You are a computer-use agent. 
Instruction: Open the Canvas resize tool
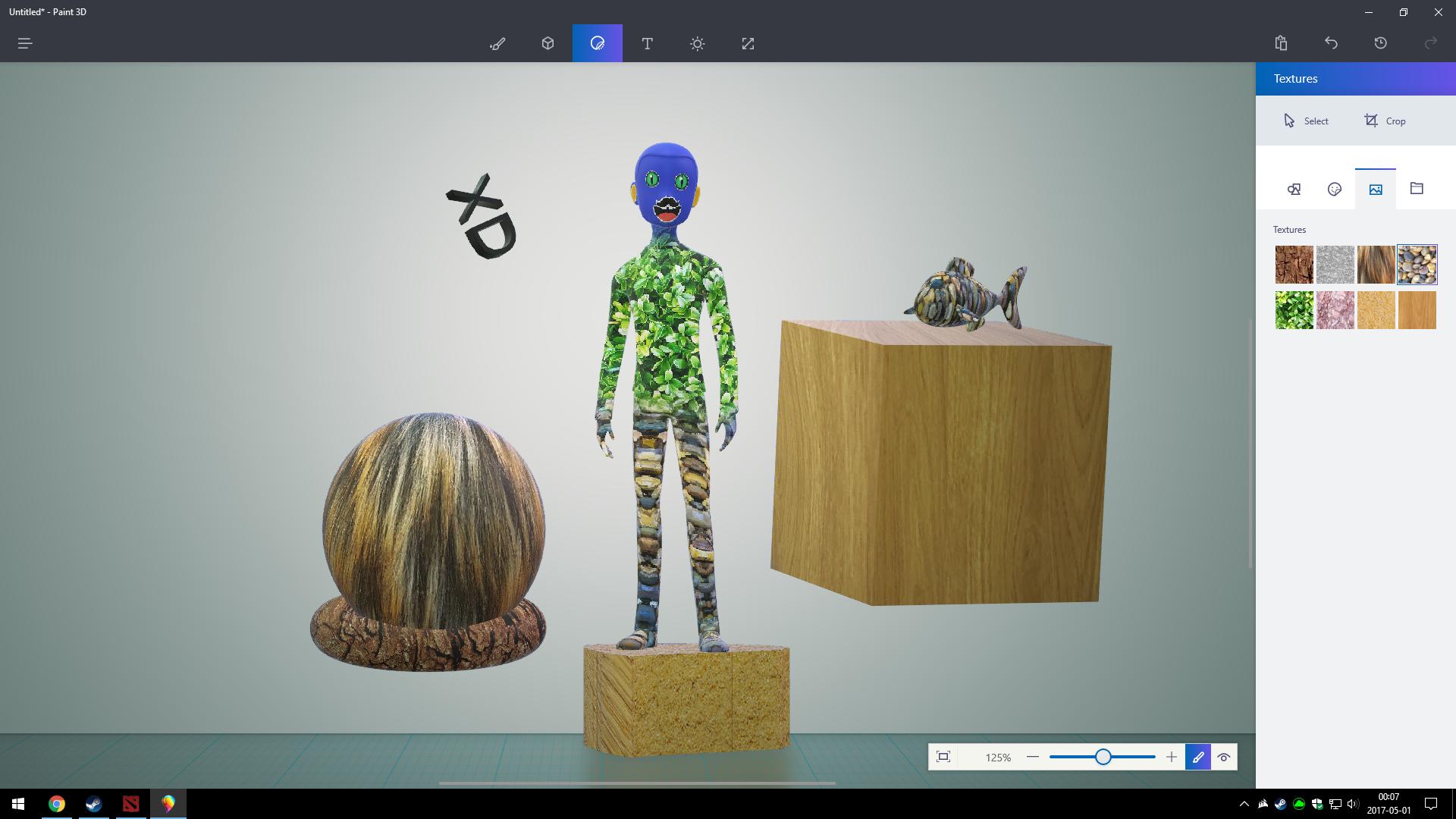(x=748, y=43)
